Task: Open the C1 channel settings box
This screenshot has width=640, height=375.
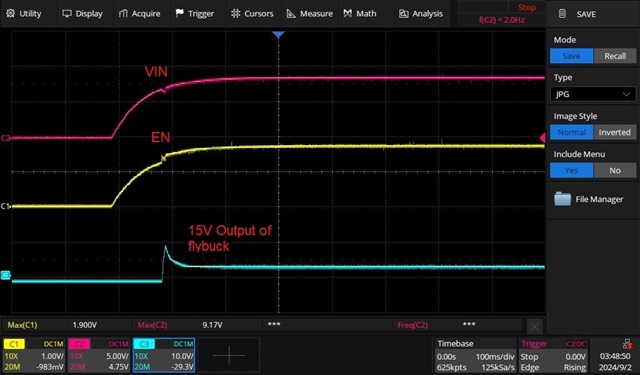Action: point(34,355)
